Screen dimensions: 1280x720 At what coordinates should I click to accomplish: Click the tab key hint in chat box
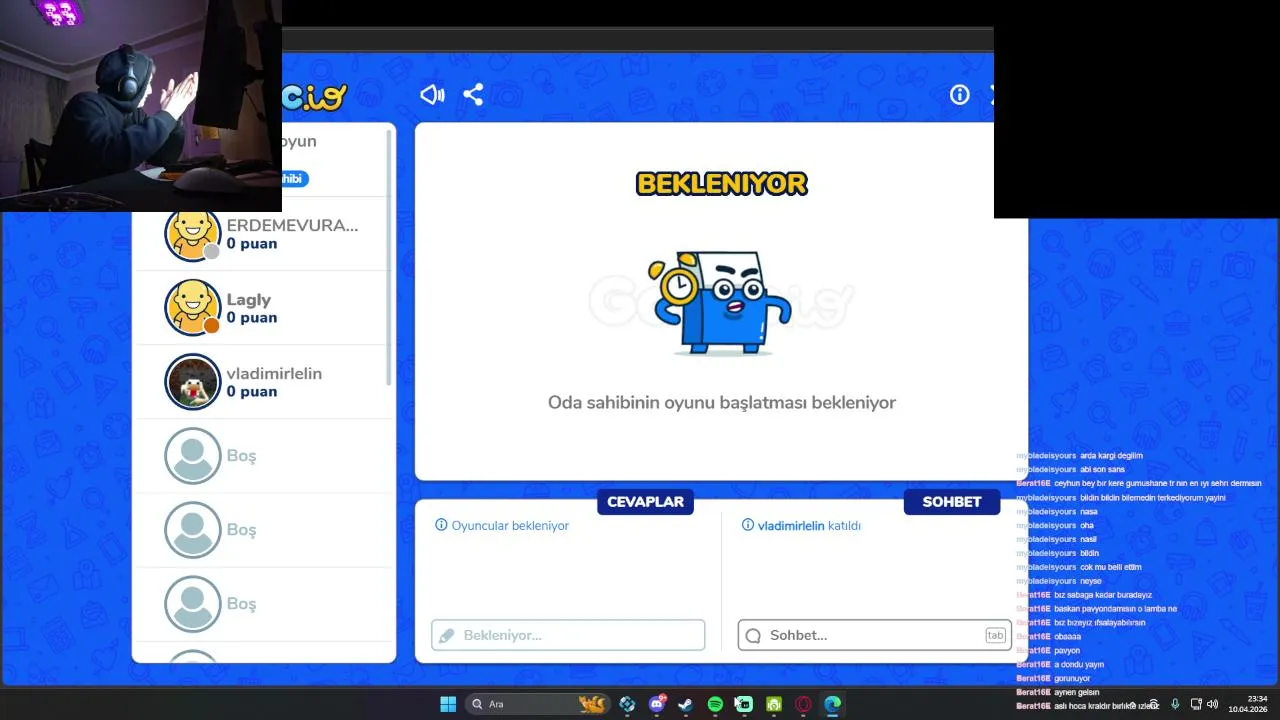pos(995,635)
